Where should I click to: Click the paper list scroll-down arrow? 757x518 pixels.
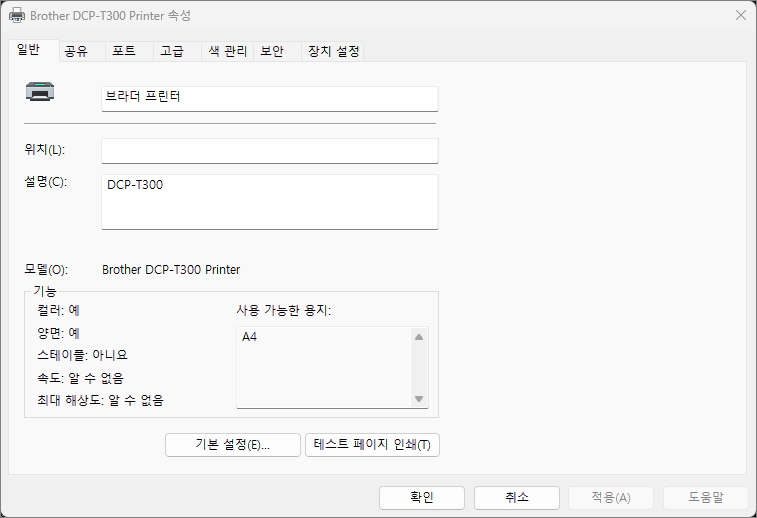(x=419, y=399)
